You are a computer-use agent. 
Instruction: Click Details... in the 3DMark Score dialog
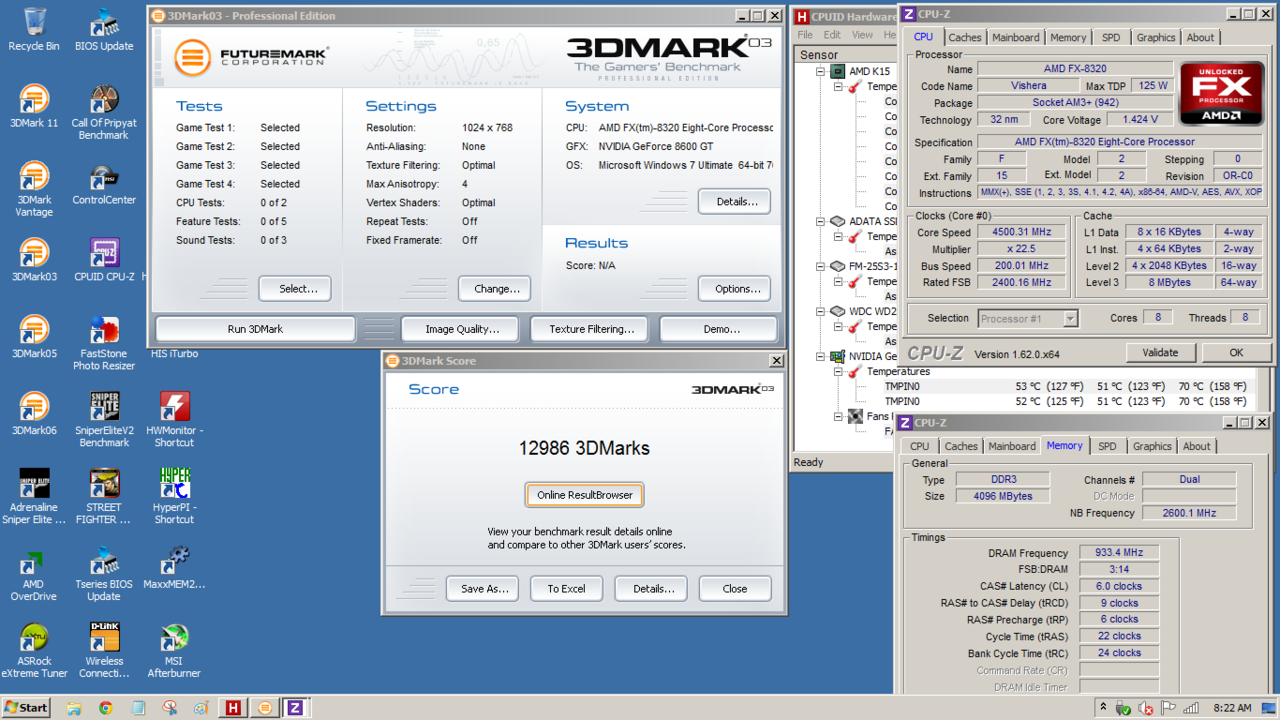point(651,588)
